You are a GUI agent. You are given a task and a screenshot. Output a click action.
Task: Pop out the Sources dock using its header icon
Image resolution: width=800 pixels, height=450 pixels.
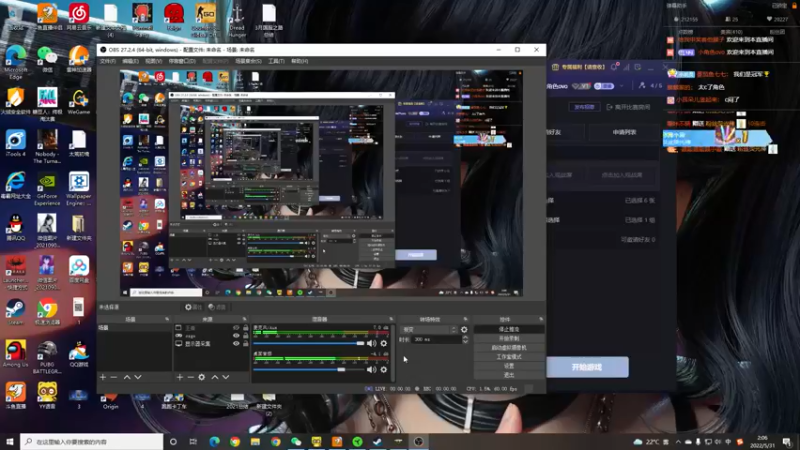[244, 319]
